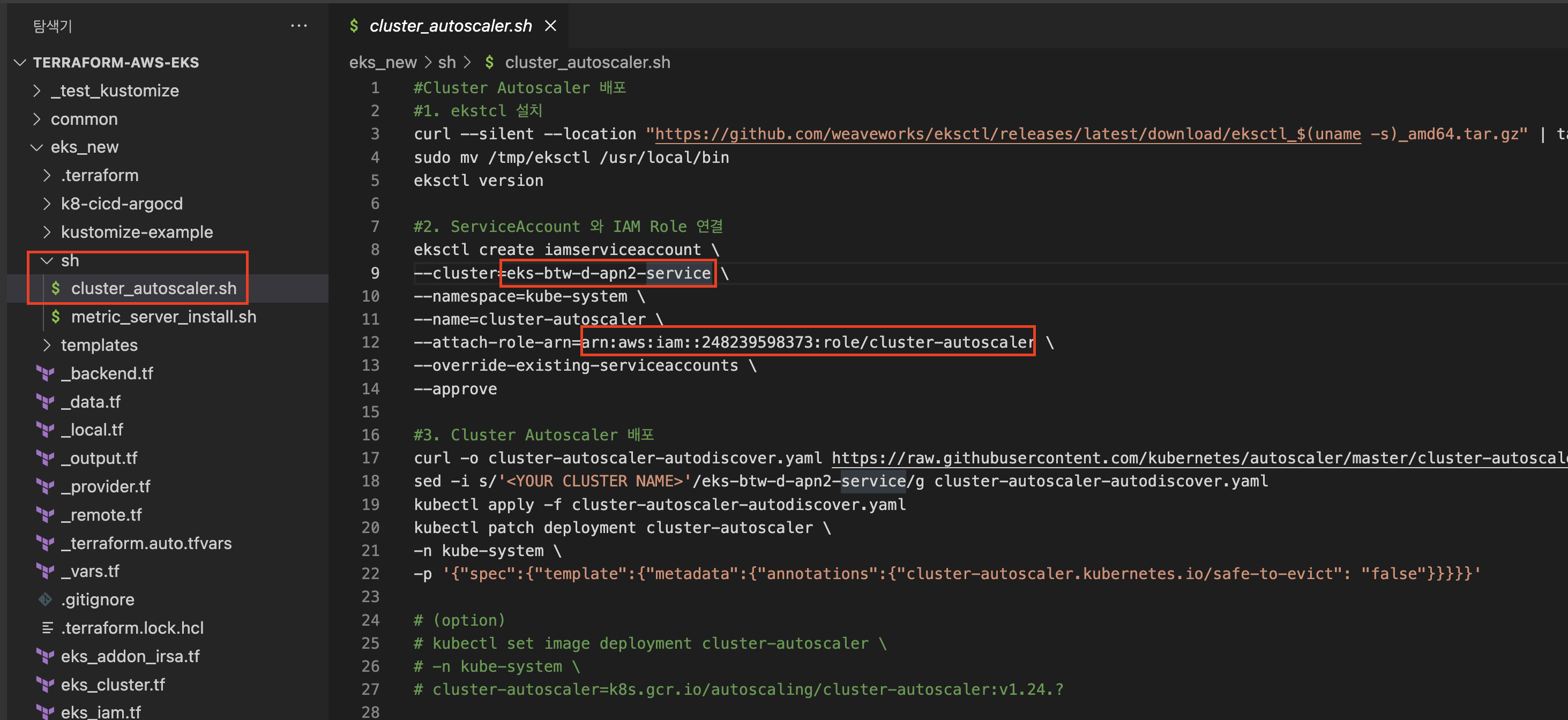
Task: Click the "eksctl version" code line
Action: coord(479,181)
